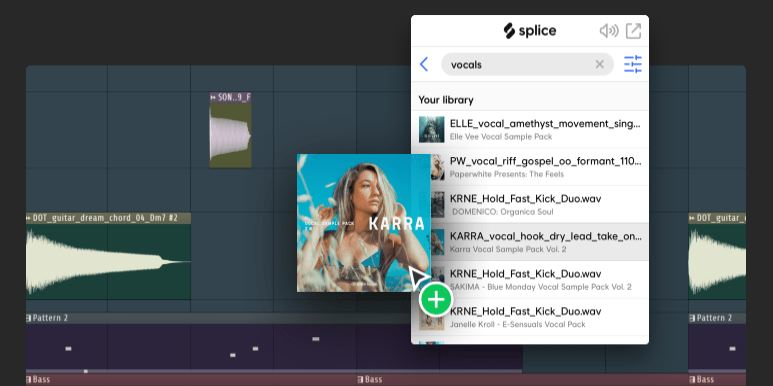Viewport: 773px width, 386px height.
Task: Open Splice in external window icon
Action: pos(633,31)
